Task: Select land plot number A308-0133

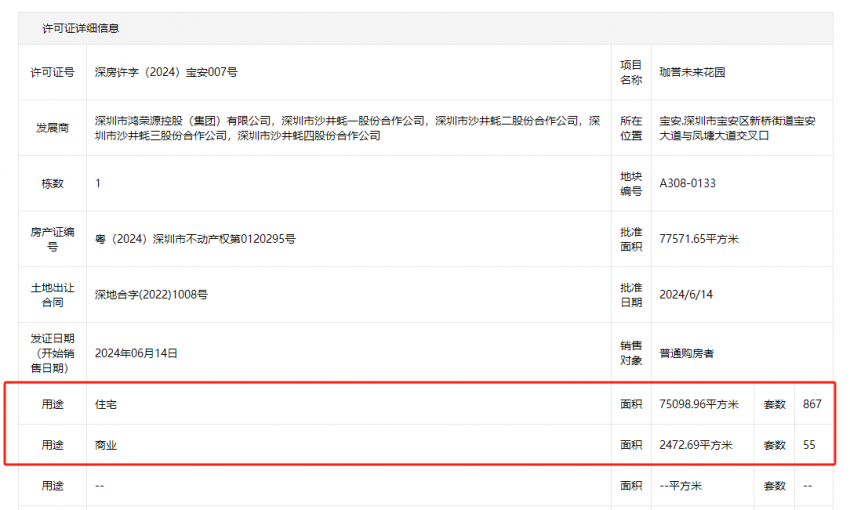Action: tap(687, 183)
